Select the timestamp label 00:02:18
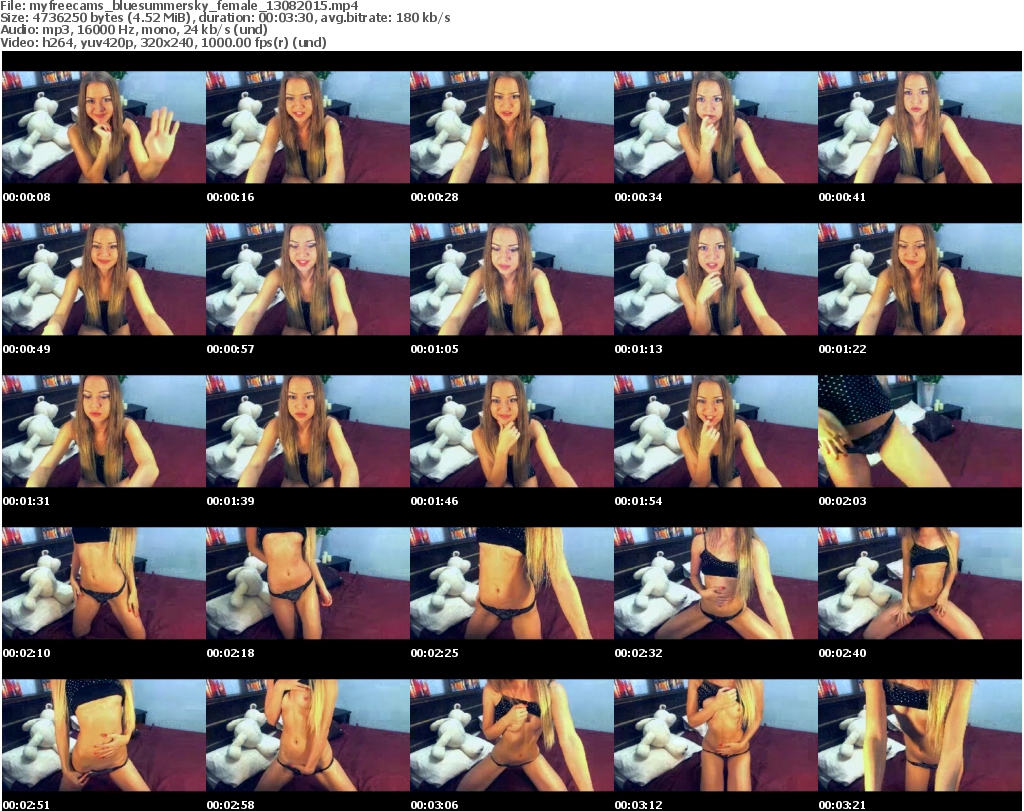This screenshot has width=1024, height=811. click(231, 653)
